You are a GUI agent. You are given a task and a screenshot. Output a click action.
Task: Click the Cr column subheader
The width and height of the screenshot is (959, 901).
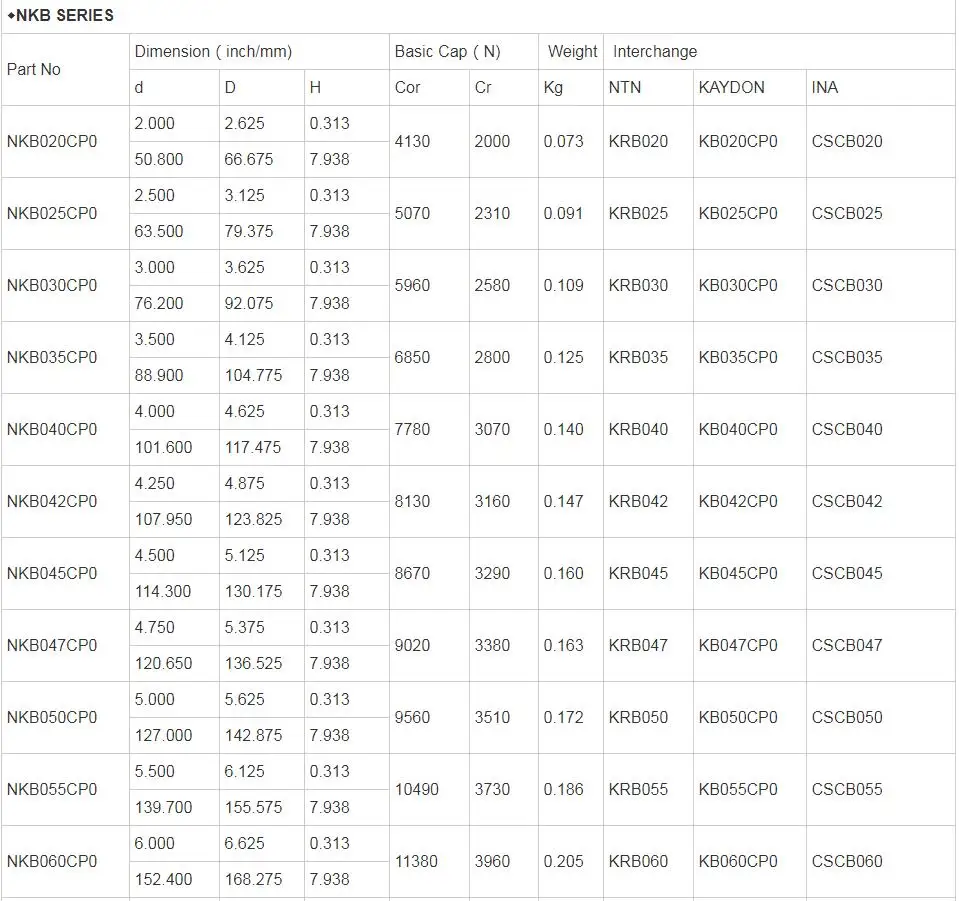point(483,87)
